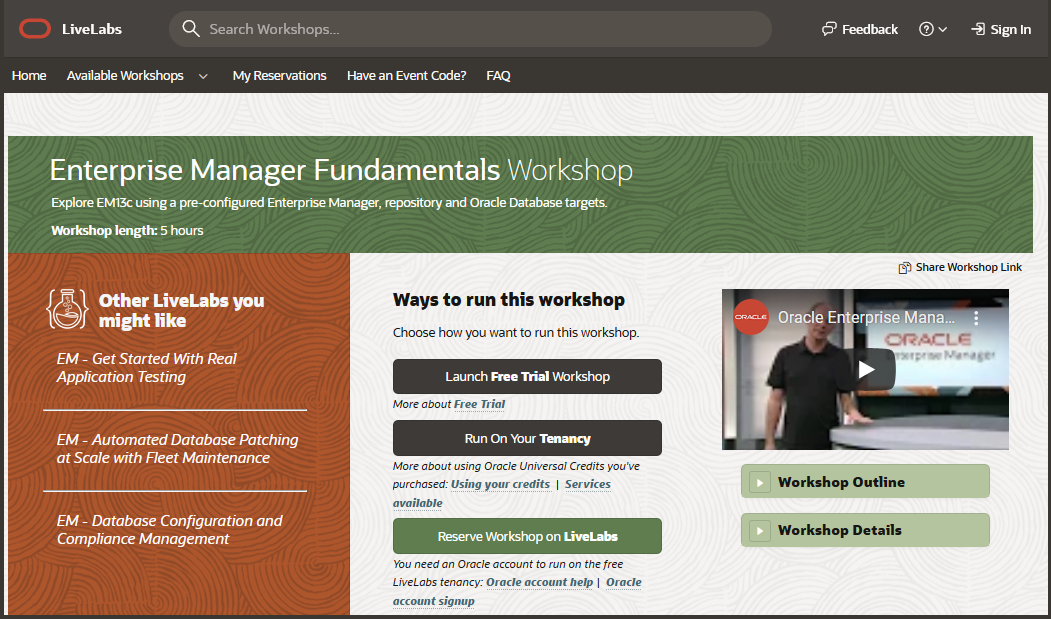
Task: Open EM - Database Configuration and Compliance Management
Action: (x=170, y=530)
